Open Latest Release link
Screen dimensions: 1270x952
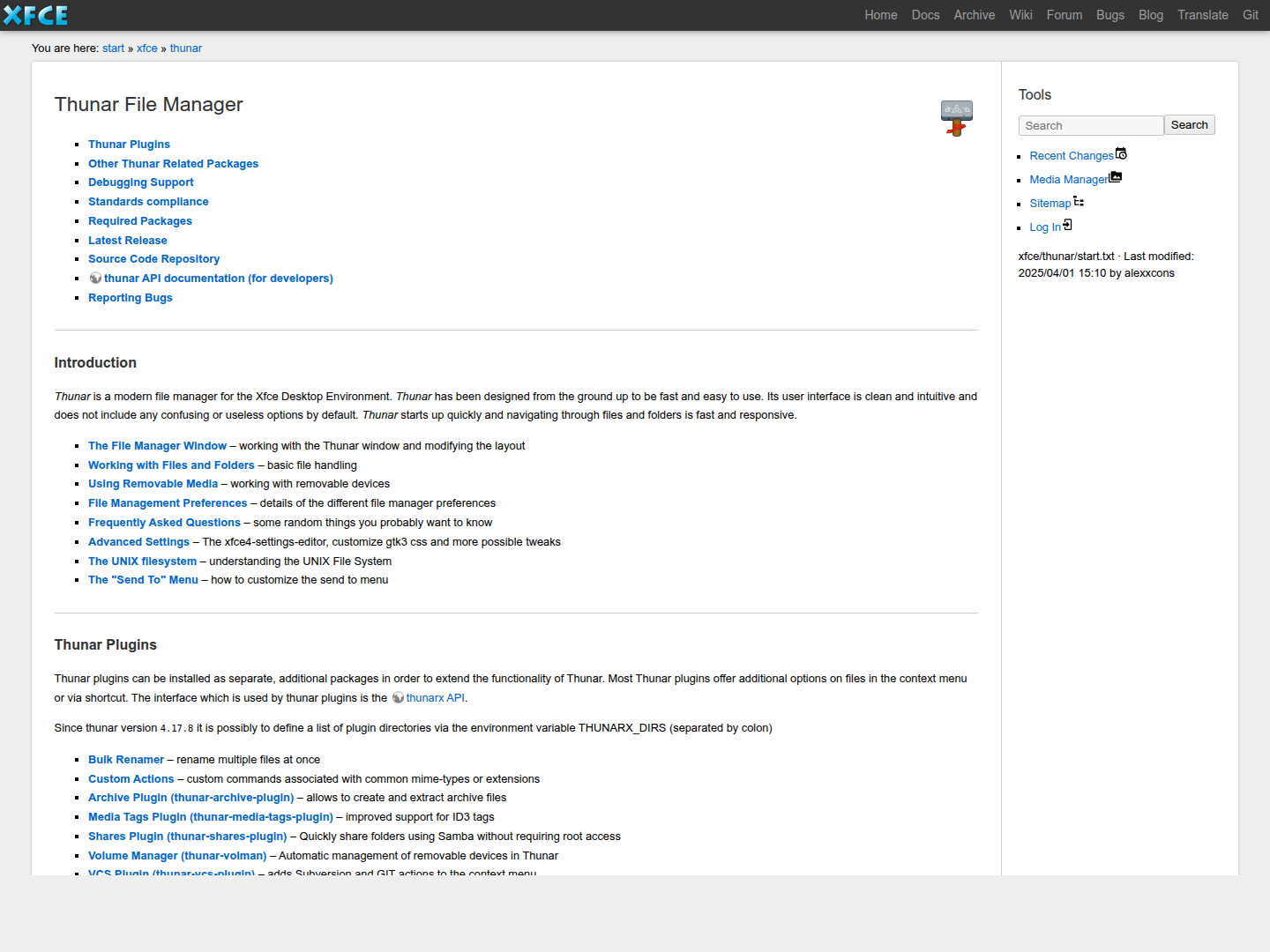(x=128, y=241)
